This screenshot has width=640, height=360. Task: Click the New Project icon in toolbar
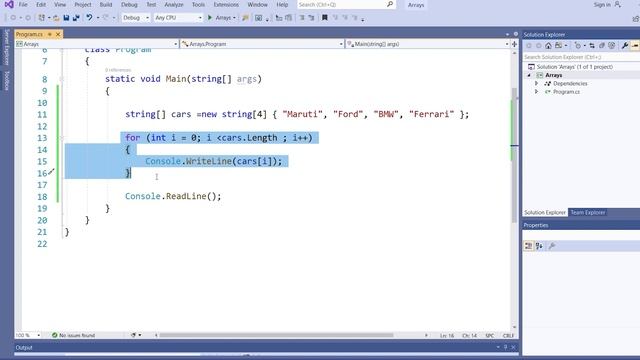pyautogui.click(x=41, y=18)
